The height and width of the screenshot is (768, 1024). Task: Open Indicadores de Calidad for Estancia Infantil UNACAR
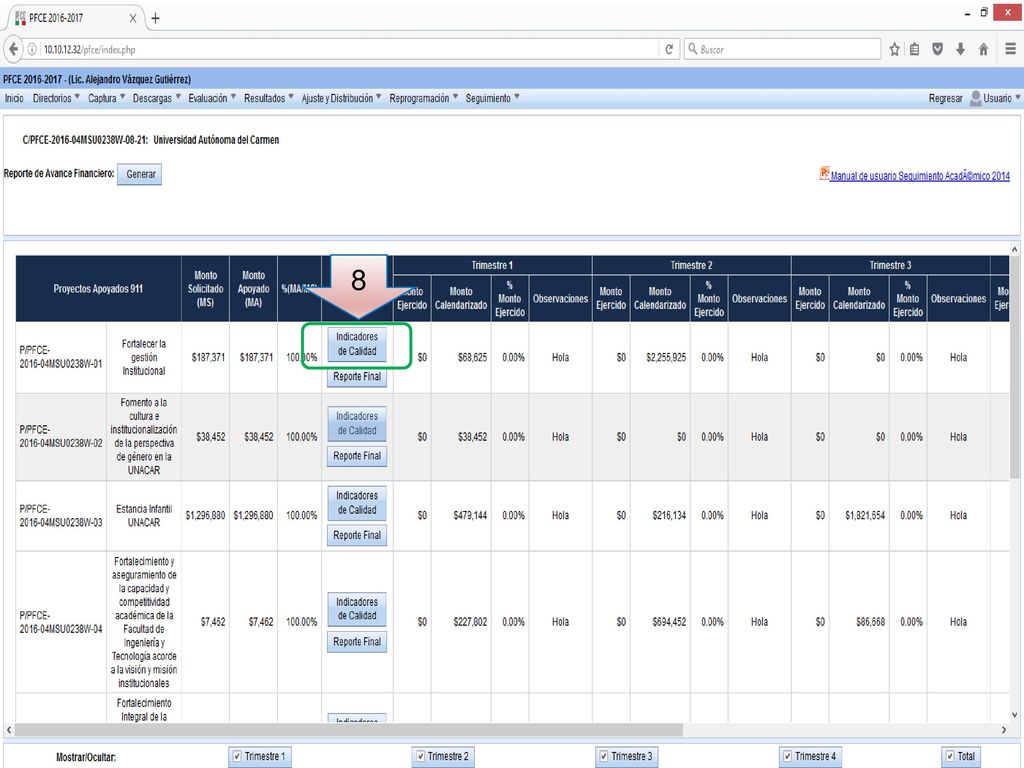tap(357, 503)
